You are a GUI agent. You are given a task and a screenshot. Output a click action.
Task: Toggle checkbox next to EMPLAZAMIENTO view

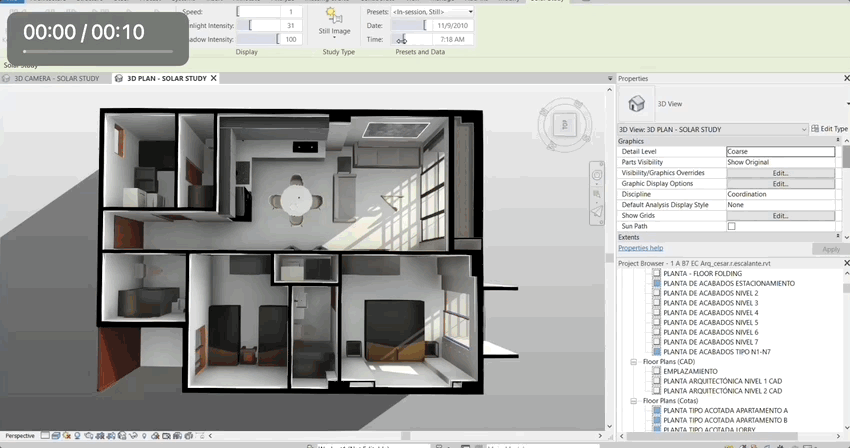(656, 371)
